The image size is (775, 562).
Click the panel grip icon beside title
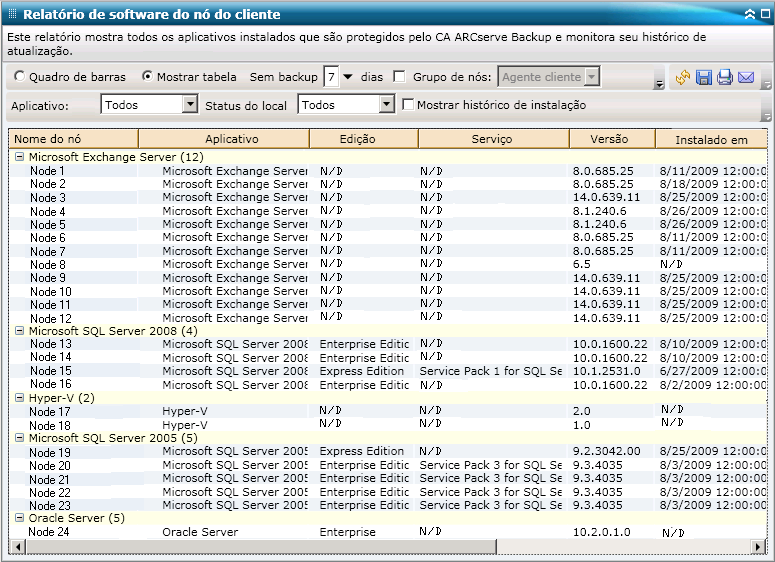[12, 15]
